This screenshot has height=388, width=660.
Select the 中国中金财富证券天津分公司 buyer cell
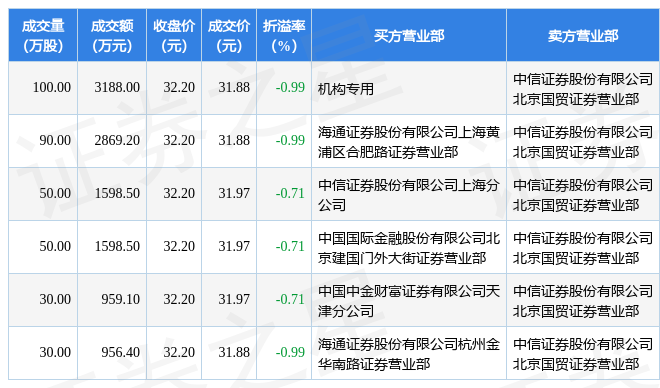click(409, 300)
